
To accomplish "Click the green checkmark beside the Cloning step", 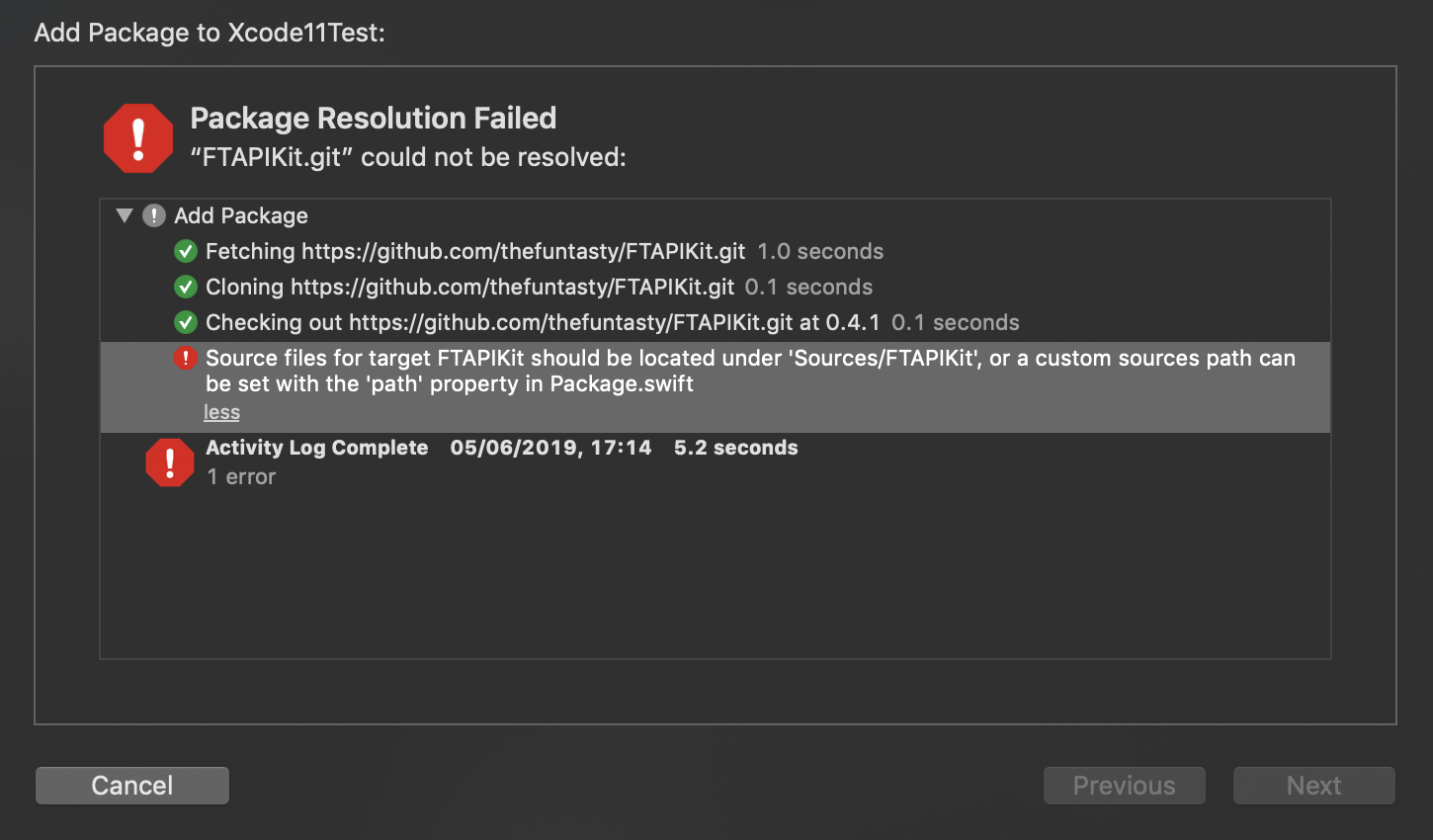I will click(186, 287).
